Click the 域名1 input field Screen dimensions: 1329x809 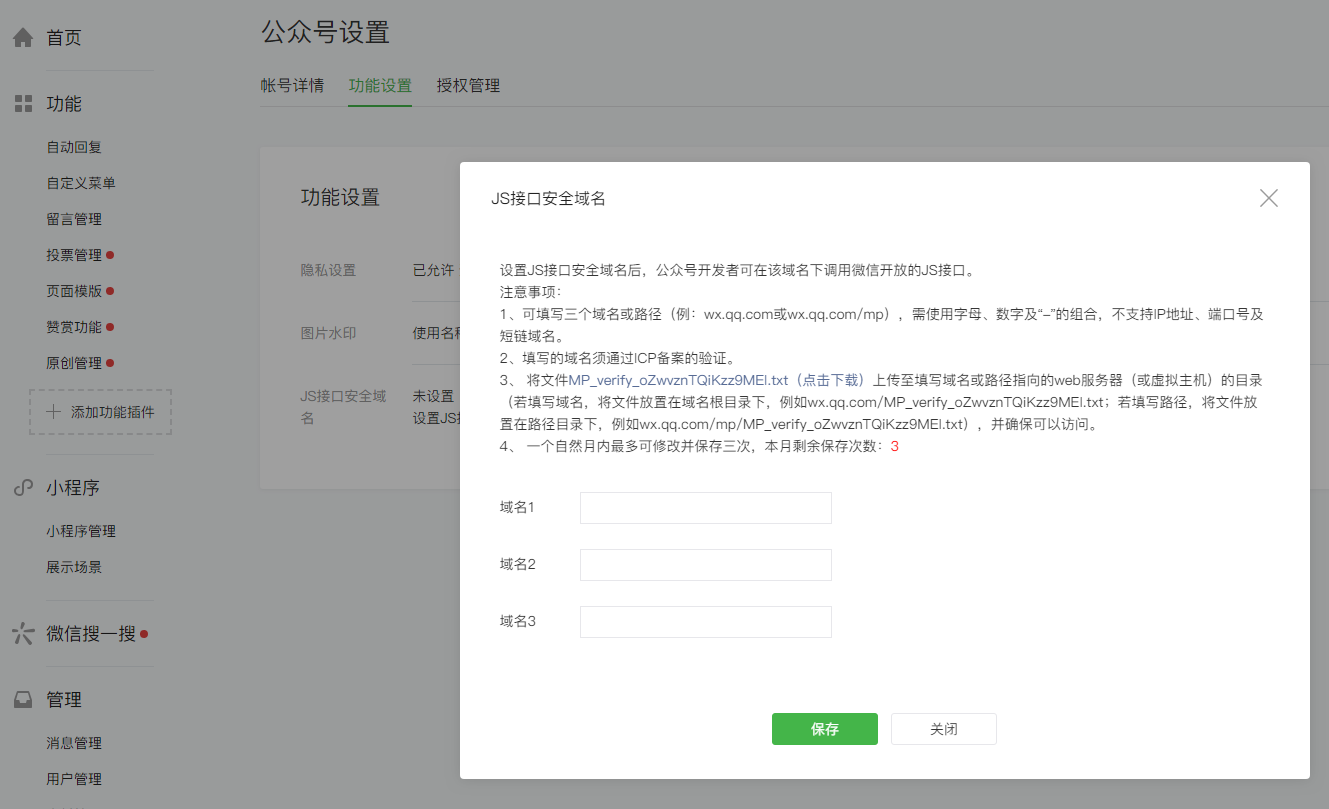706,508
